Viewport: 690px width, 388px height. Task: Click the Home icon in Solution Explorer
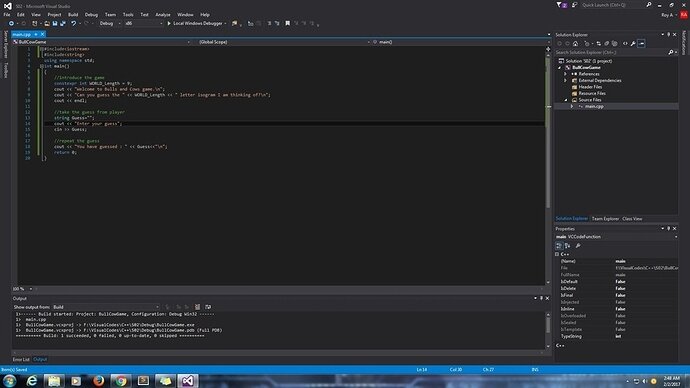[x=575, y=44]
